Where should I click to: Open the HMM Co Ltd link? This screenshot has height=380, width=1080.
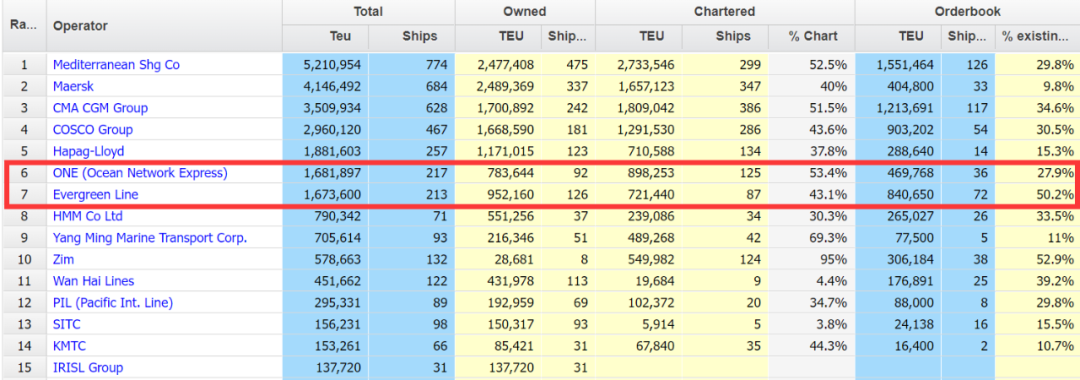coord(87,216)
